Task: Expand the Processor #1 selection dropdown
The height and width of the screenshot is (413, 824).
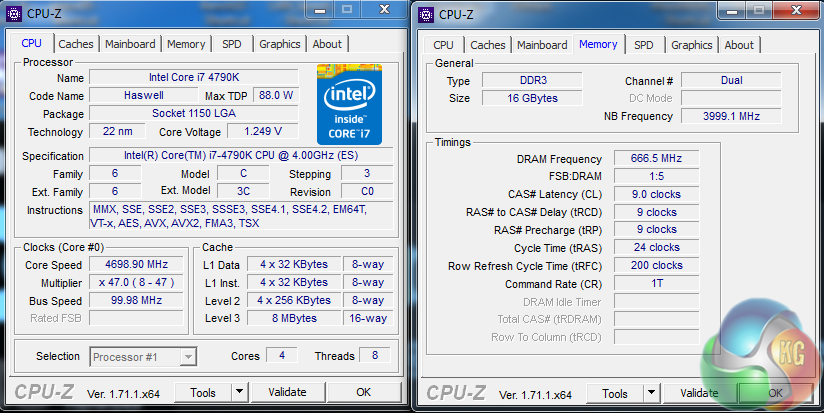Action: pos(188,357)
